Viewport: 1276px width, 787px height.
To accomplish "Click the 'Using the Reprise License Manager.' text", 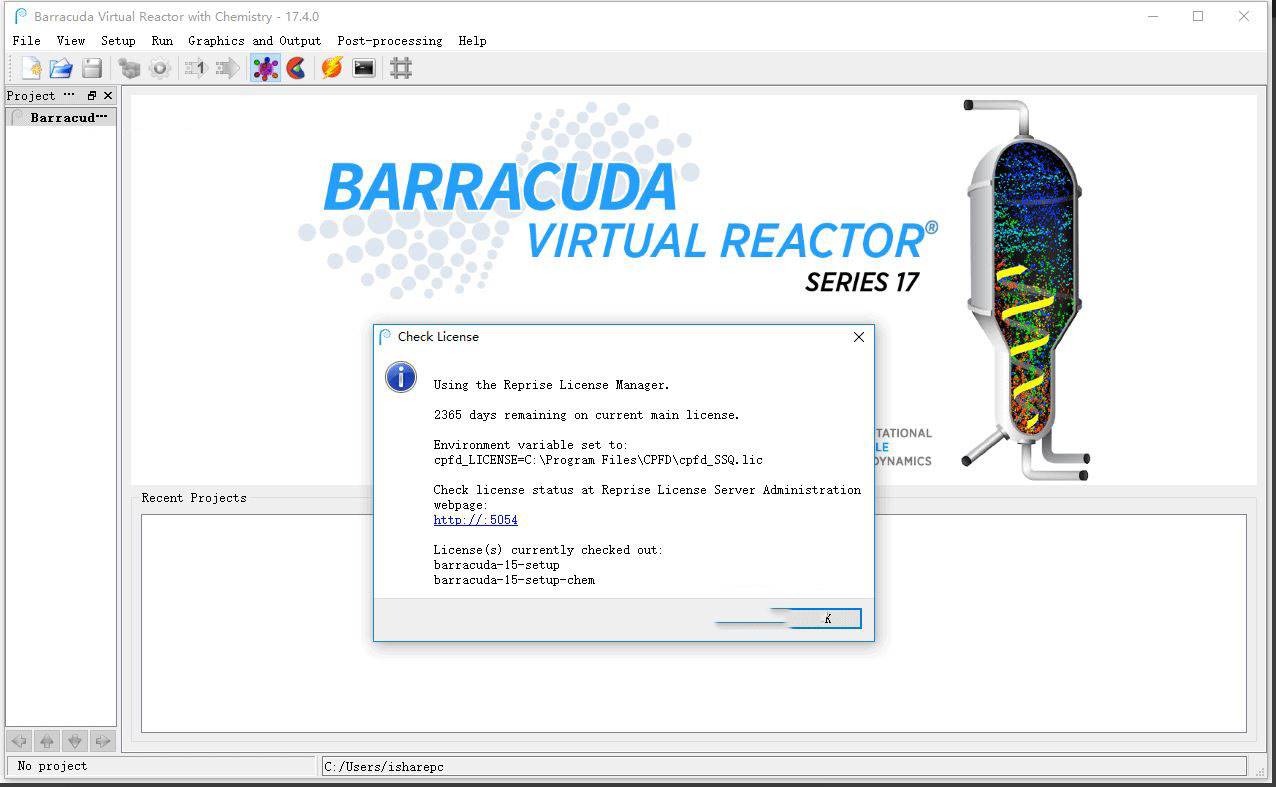I will pyautogui.click(x=552, y=385).
